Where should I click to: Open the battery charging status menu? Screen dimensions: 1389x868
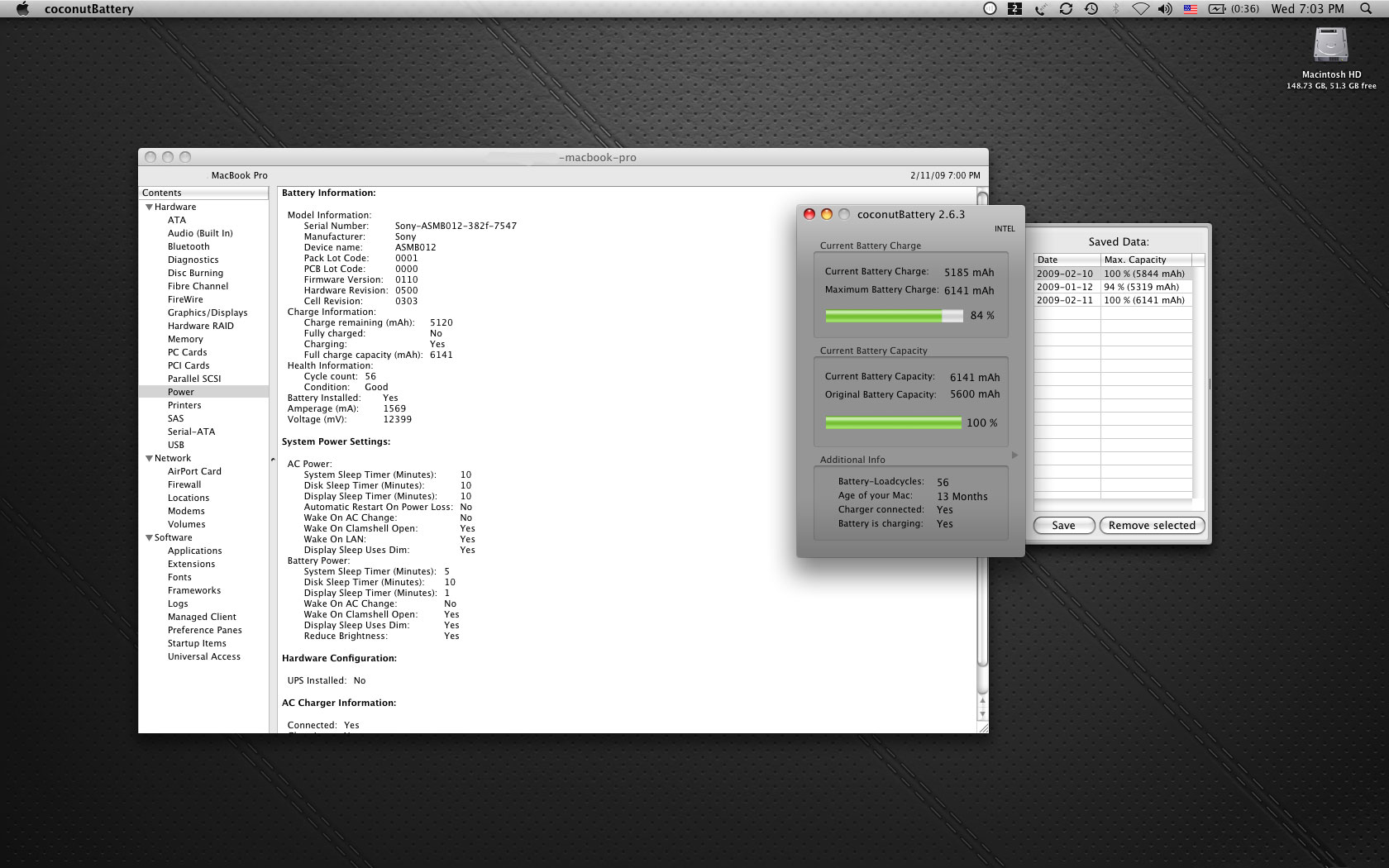(x=1234, y=9)
